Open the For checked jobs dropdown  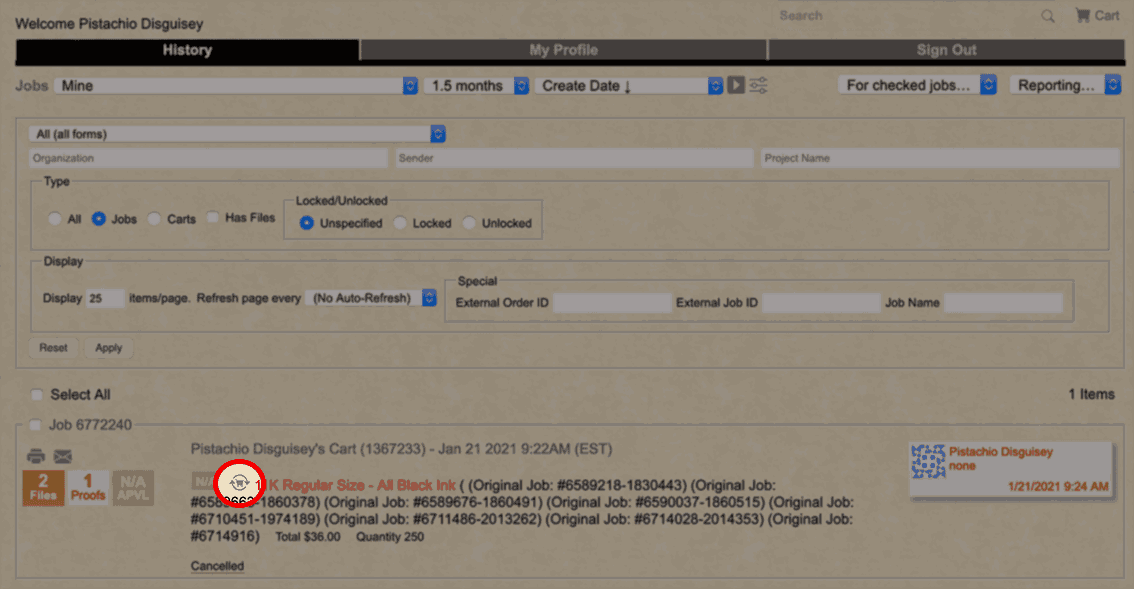(x=917, y=85)
